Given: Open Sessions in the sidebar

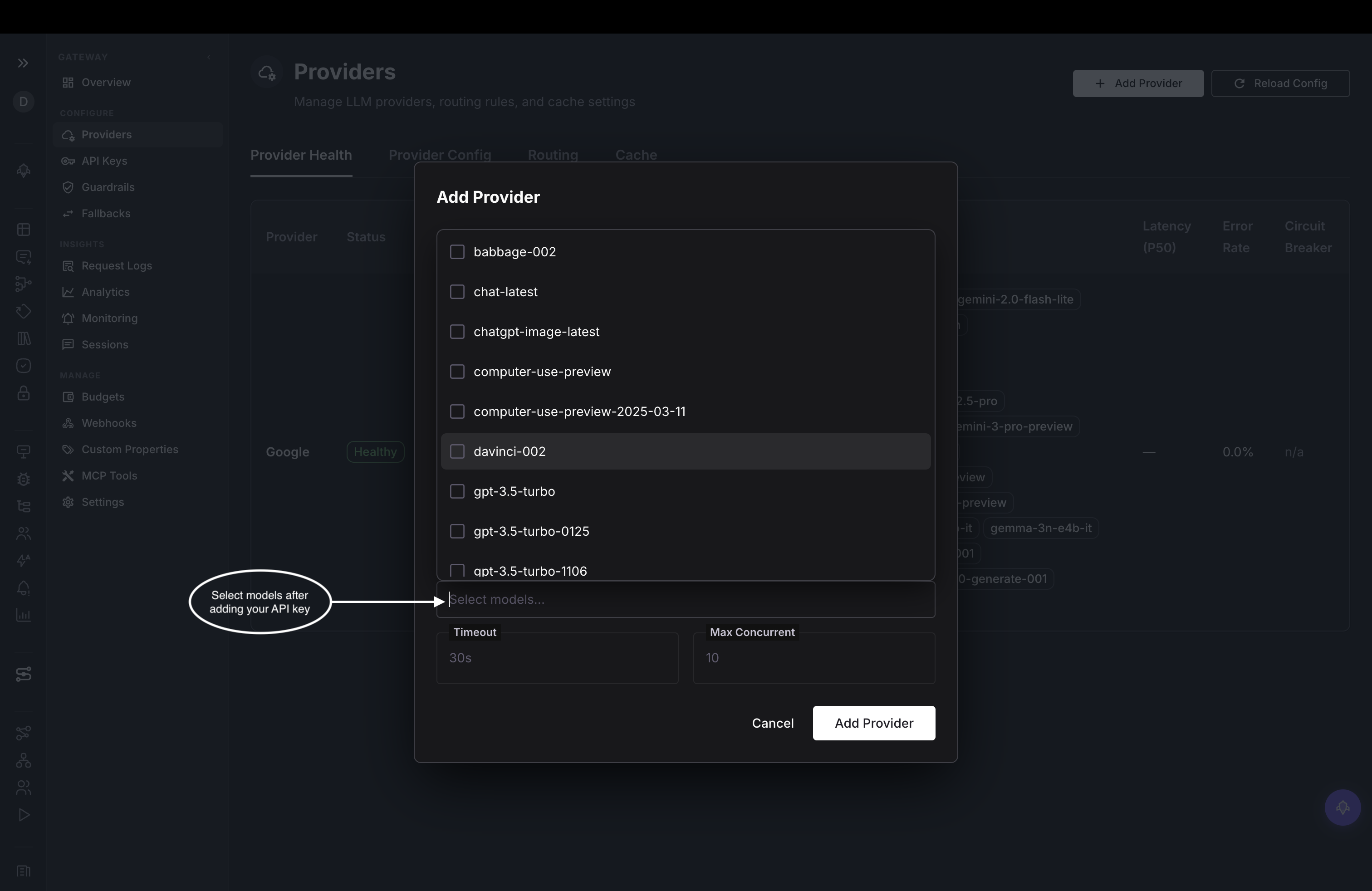Looking at the screenshot, I should pyautogui.click(x=137, y=345).
